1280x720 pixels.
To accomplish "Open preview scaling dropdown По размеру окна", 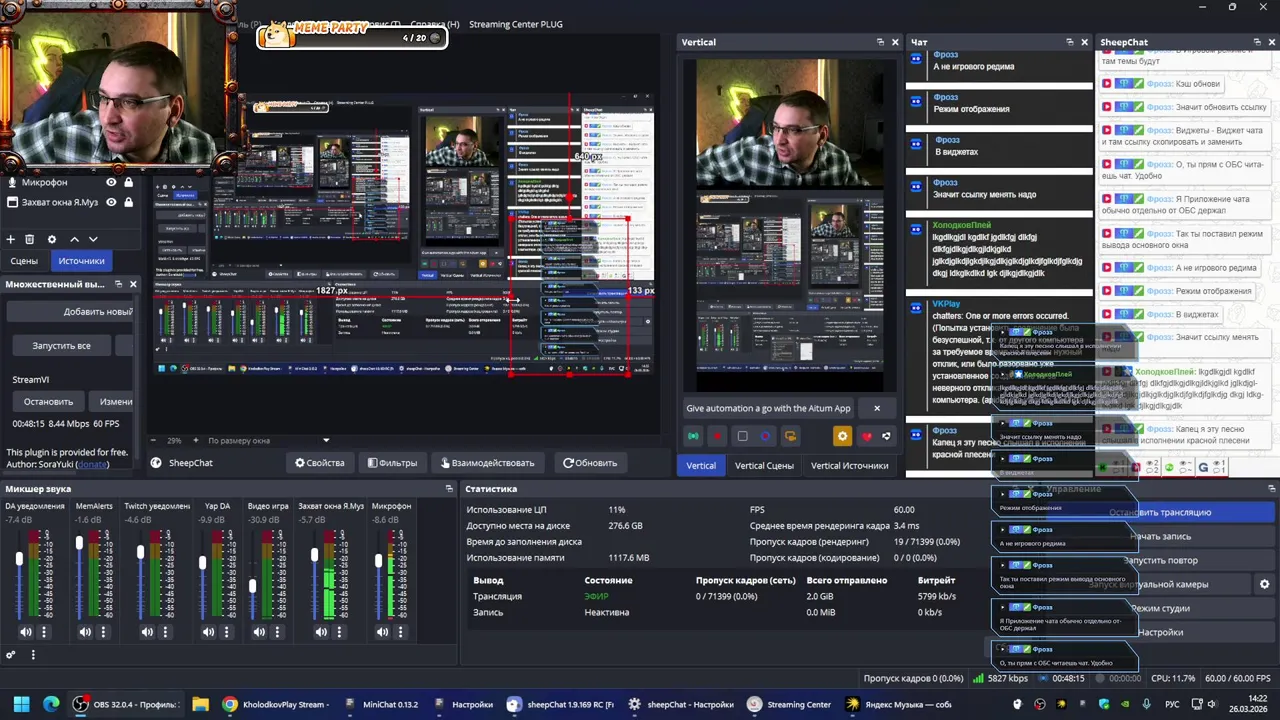I will [x=267, y=440].
